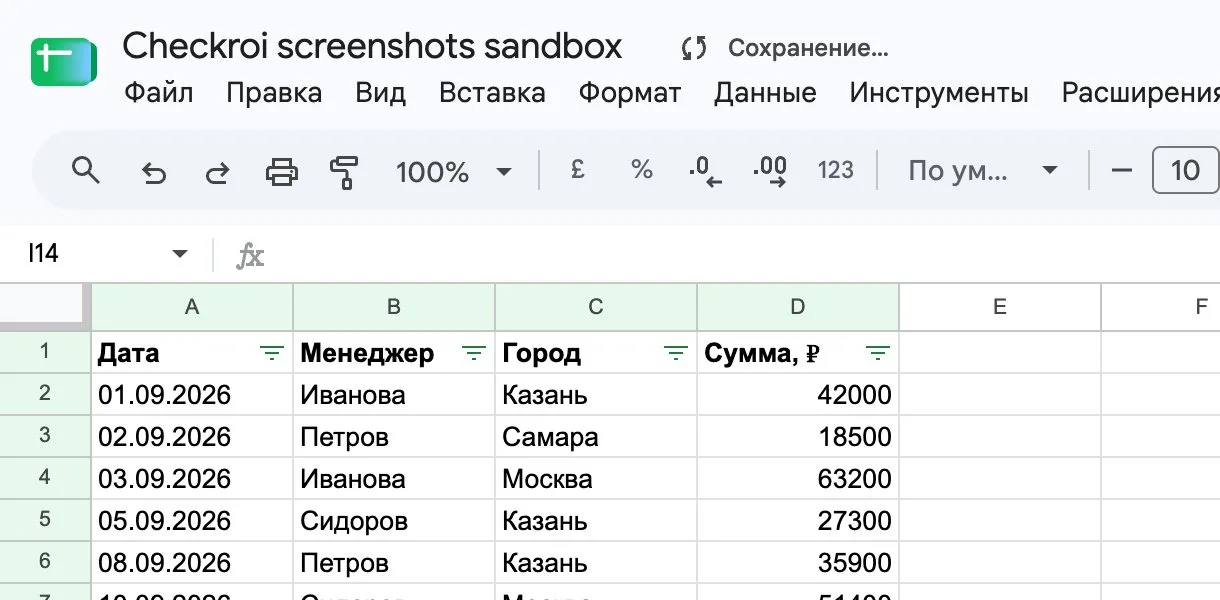Click the amount cell 63200
The width and height of the screenshot is (1220, 600).
tap(798, 479)
